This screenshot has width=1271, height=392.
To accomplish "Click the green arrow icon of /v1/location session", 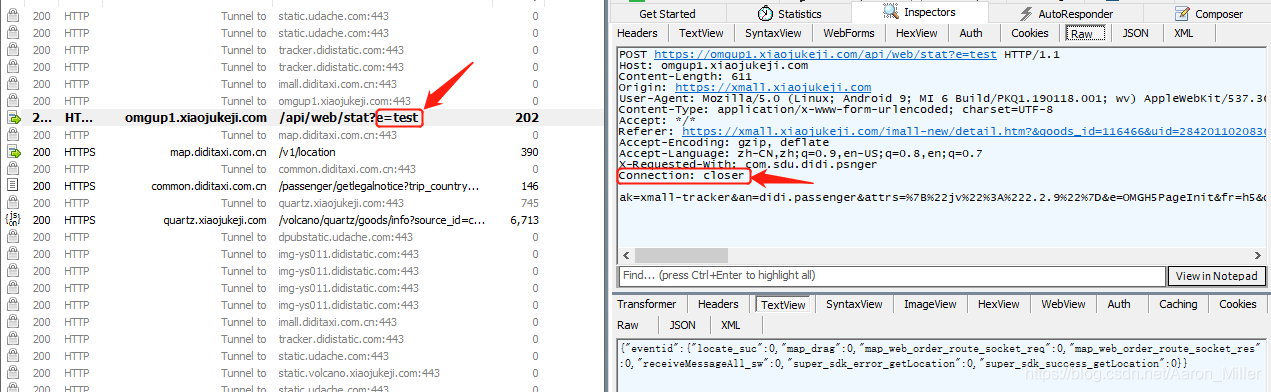I will (x=13, y=152).
